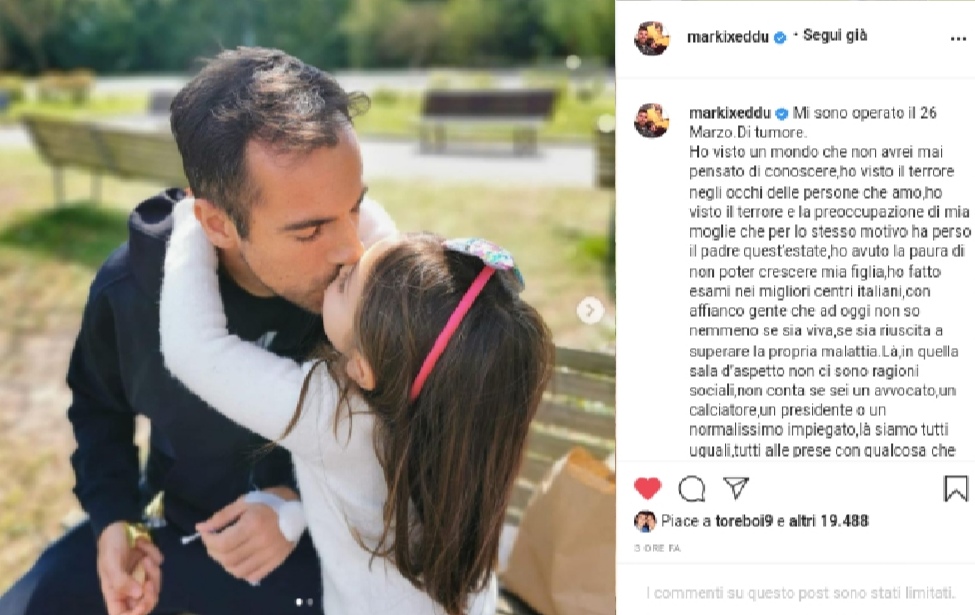The width and height of the screenshot is (975, 615).
Task: Open markixeddu profile picture in header
Action: pos(652,38)
